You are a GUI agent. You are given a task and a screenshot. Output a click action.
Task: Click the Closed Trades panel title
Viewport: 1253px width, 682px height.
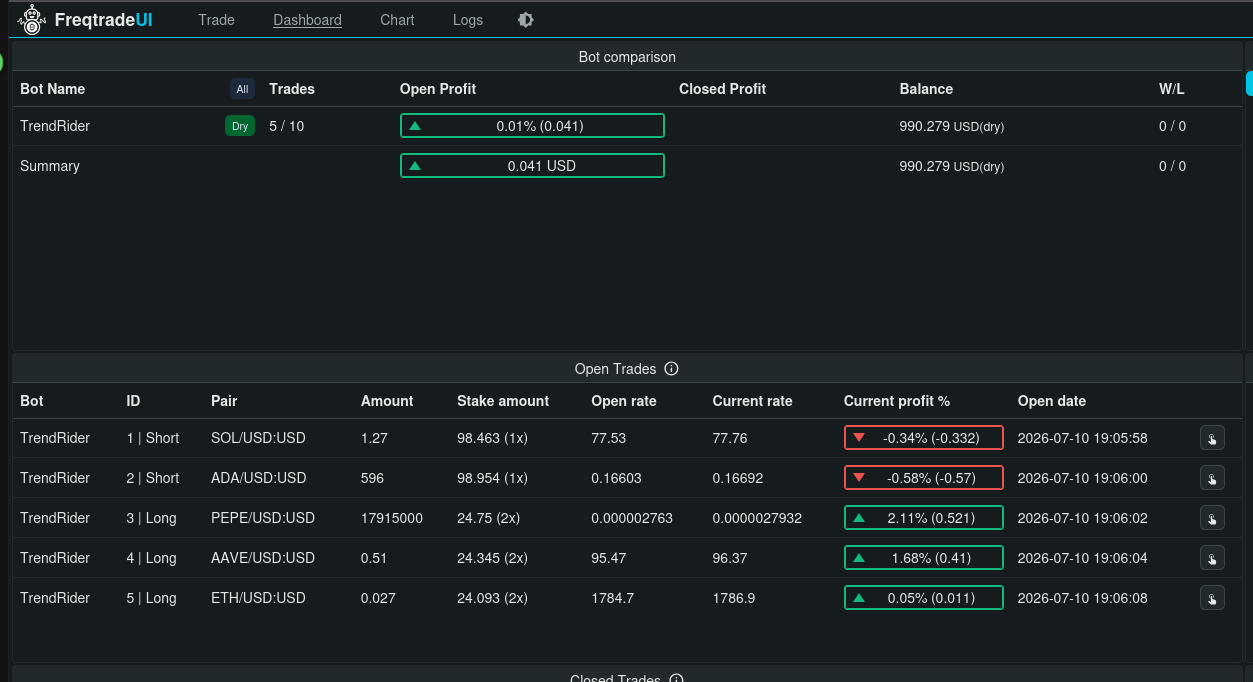[615, 679]
